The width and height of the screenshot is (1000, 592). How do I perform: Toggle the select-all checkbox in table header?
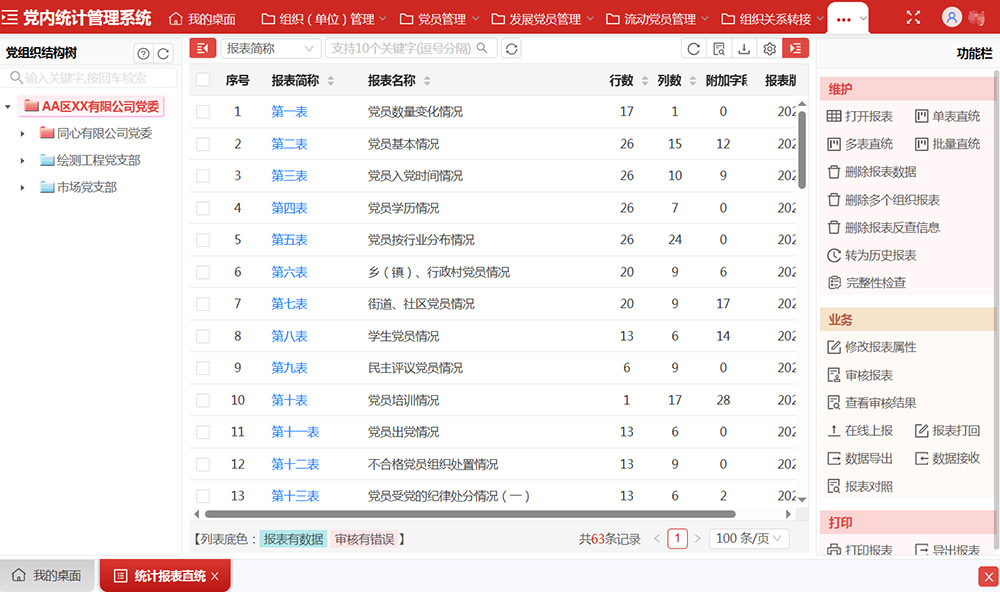click(x=203, y=80)
